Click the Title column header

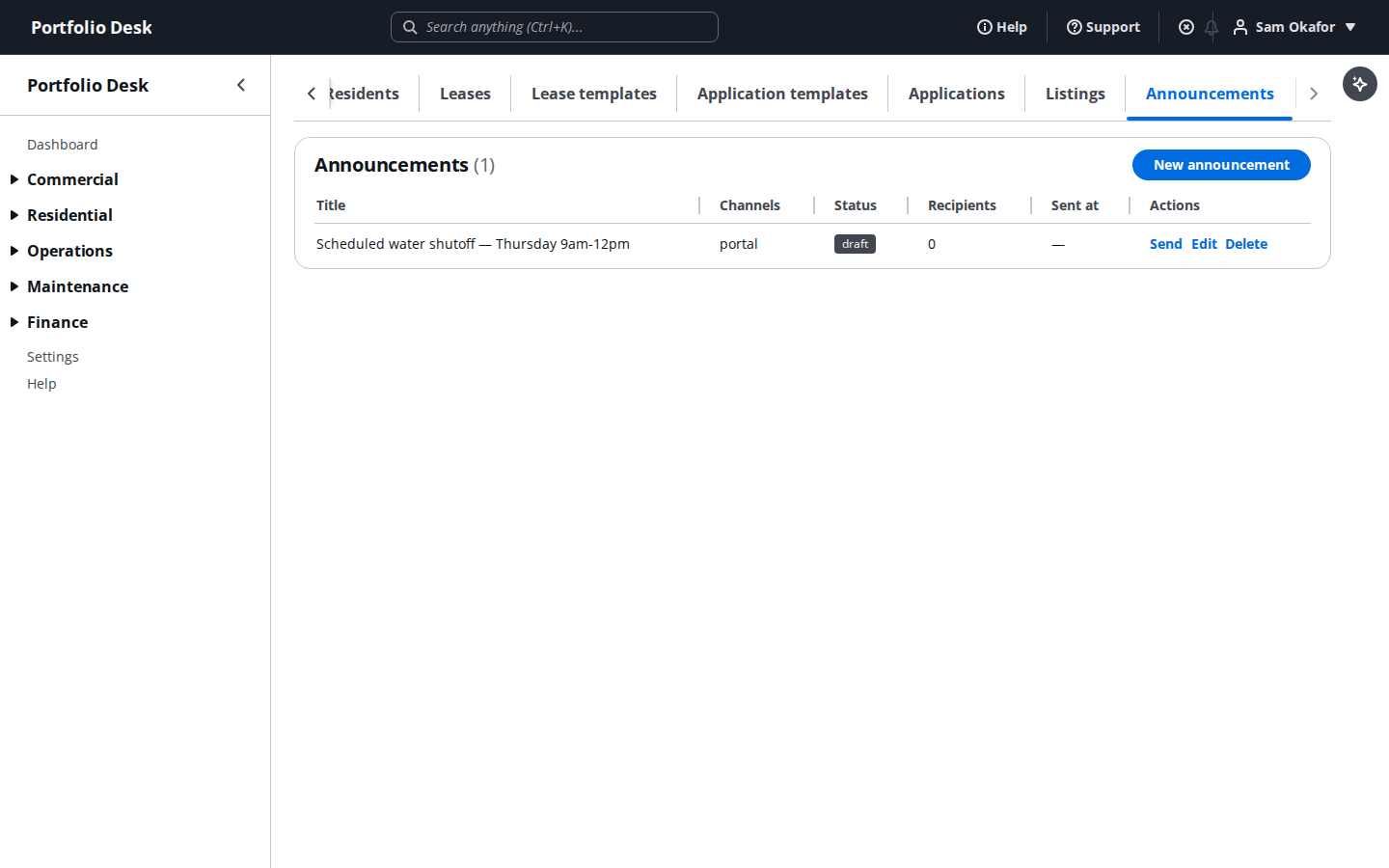click(x=331, y=205)
